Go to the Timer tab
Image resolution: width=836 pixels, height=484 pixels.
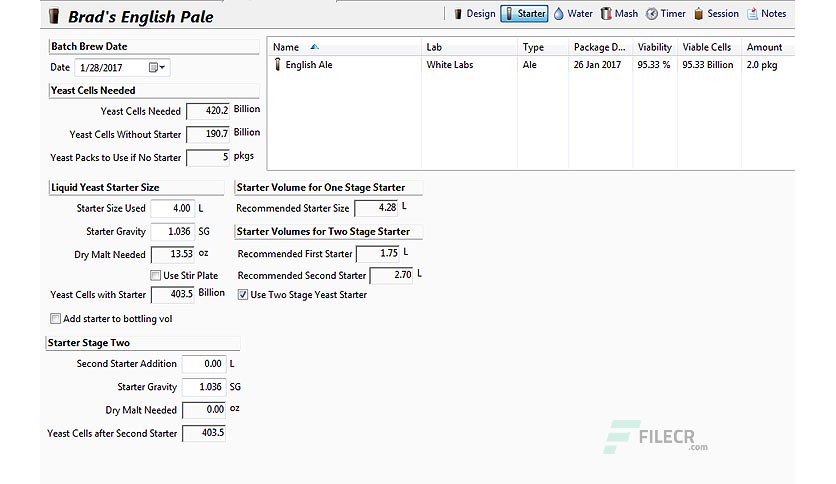pos(666,14)
